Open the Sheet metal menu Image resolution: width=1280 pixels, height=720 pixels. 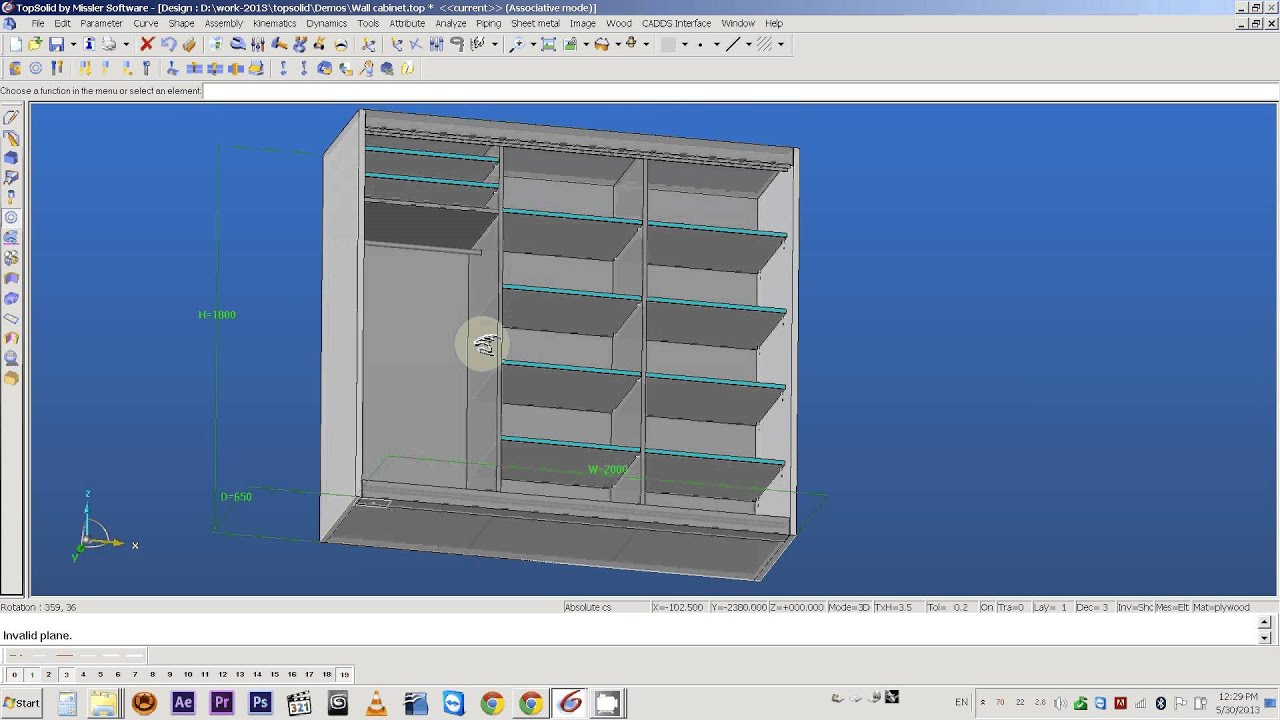pyautogui.click(x=535, y=23)
